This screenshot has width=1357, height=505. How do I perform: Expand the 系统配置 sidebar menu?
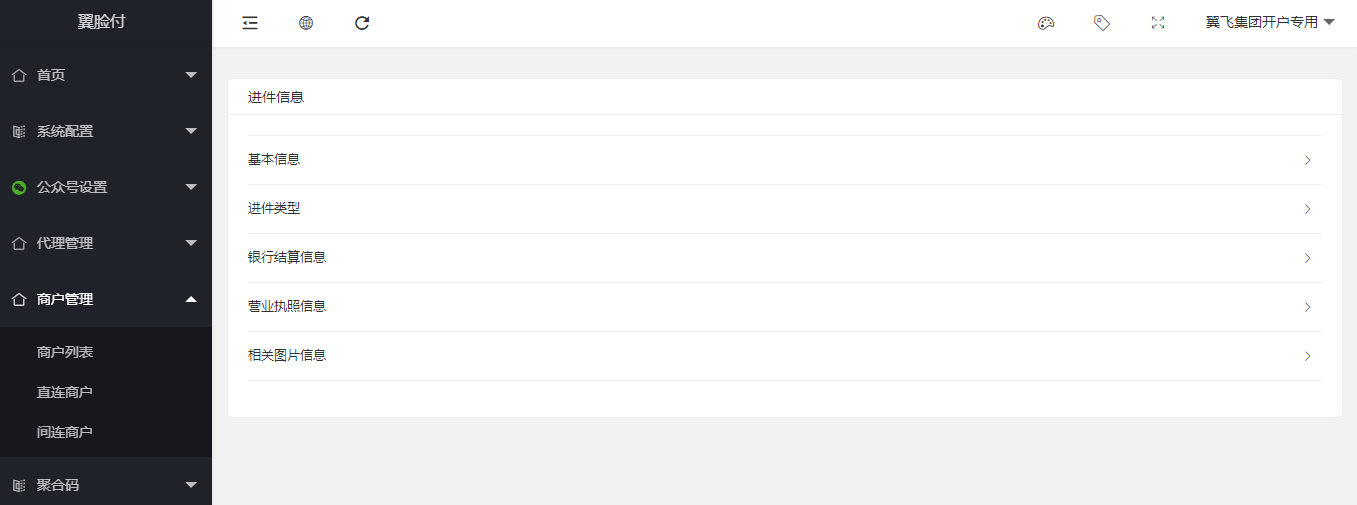pos(106,131)
